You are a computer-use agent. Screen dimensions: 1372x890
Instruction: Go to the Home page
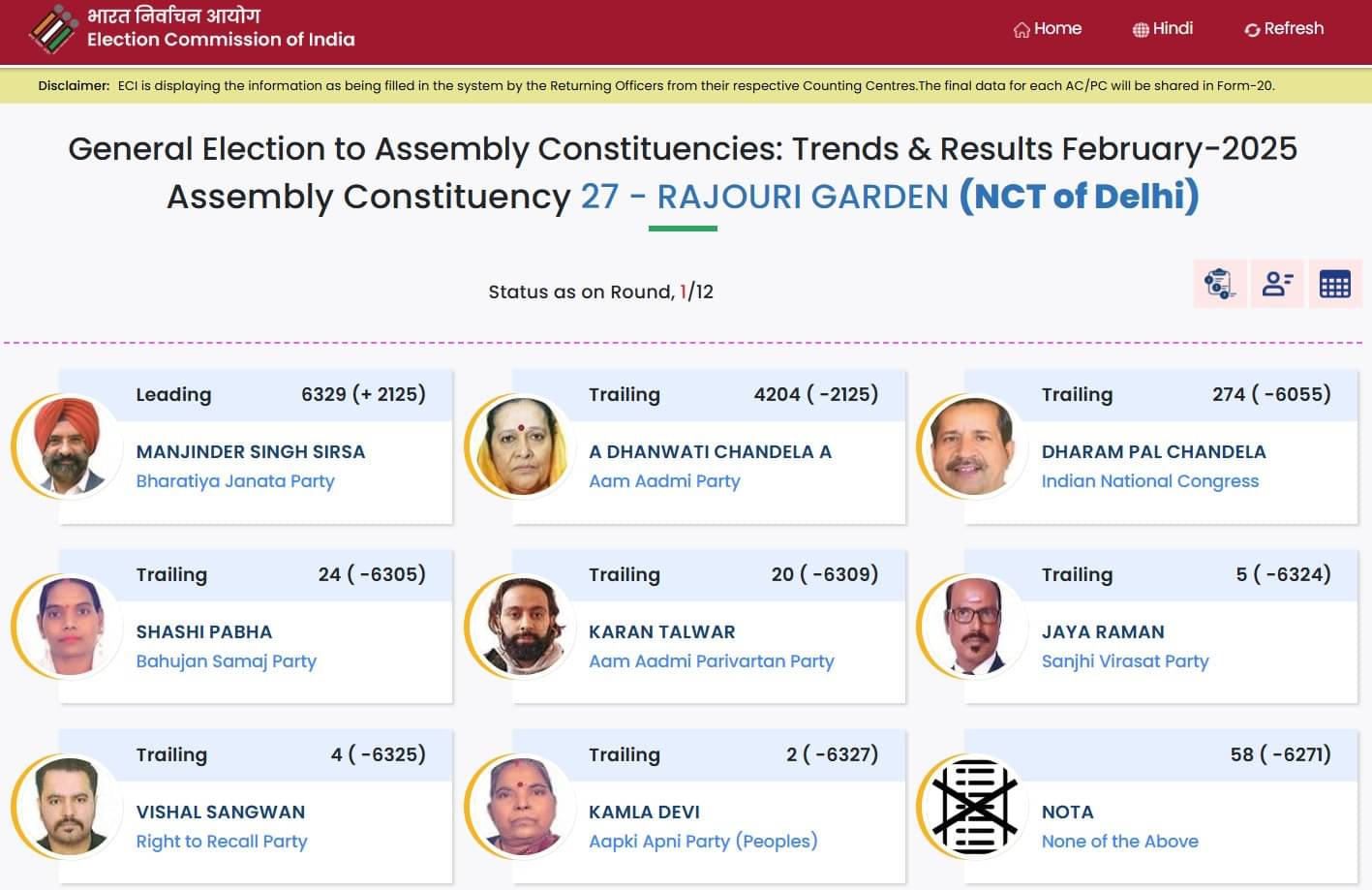(1047, 29)
